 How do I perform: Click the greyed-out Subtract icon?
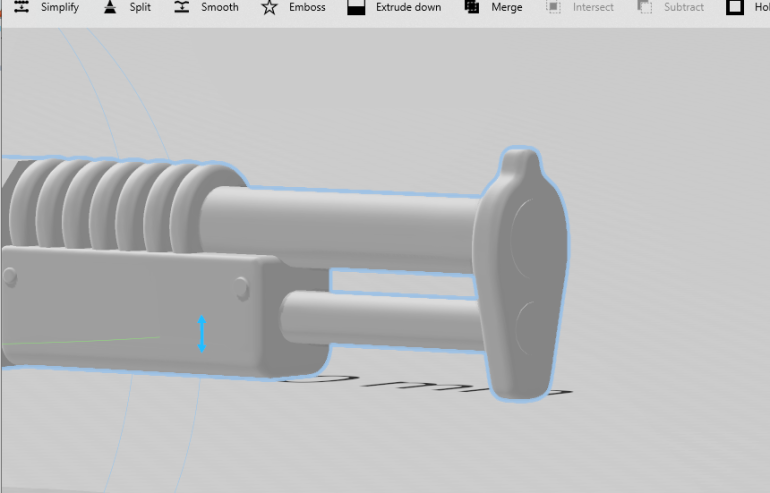(645, 7)
